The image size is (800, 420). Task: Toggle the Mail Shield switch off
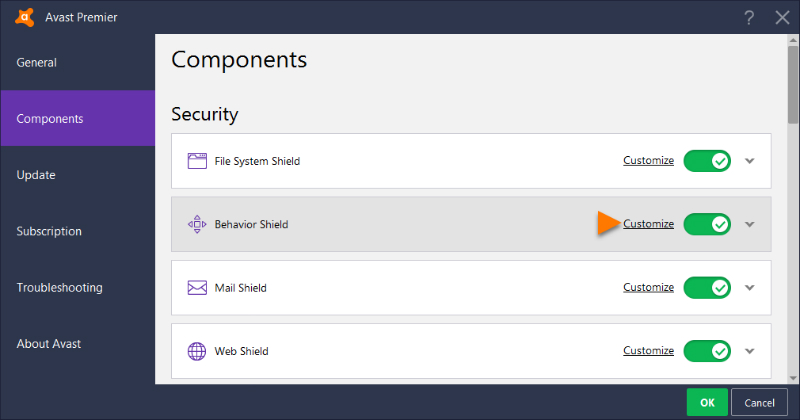coord(707,288)
